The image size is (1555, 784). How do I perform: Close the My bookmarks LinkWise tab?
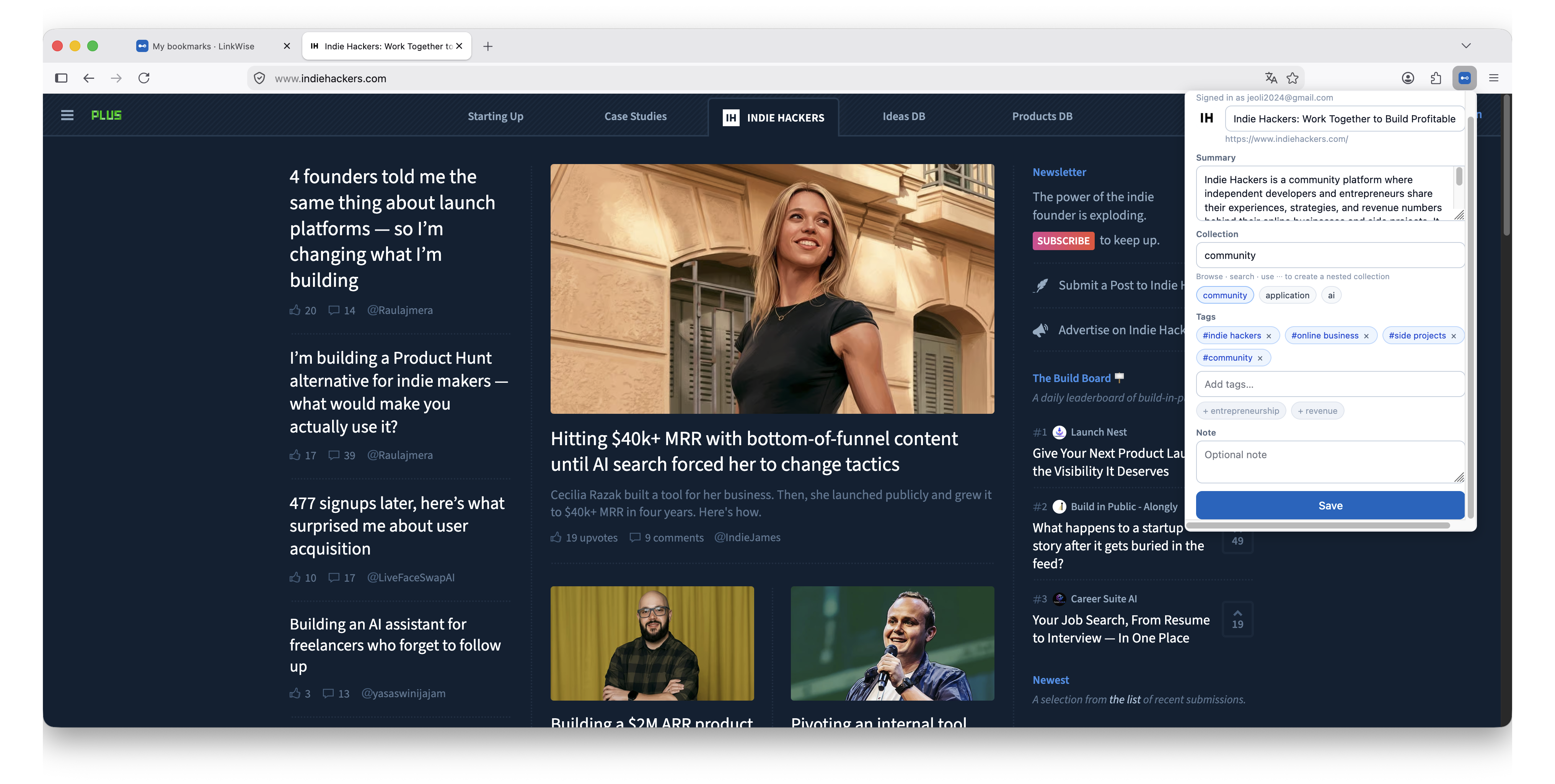(287, 46)
